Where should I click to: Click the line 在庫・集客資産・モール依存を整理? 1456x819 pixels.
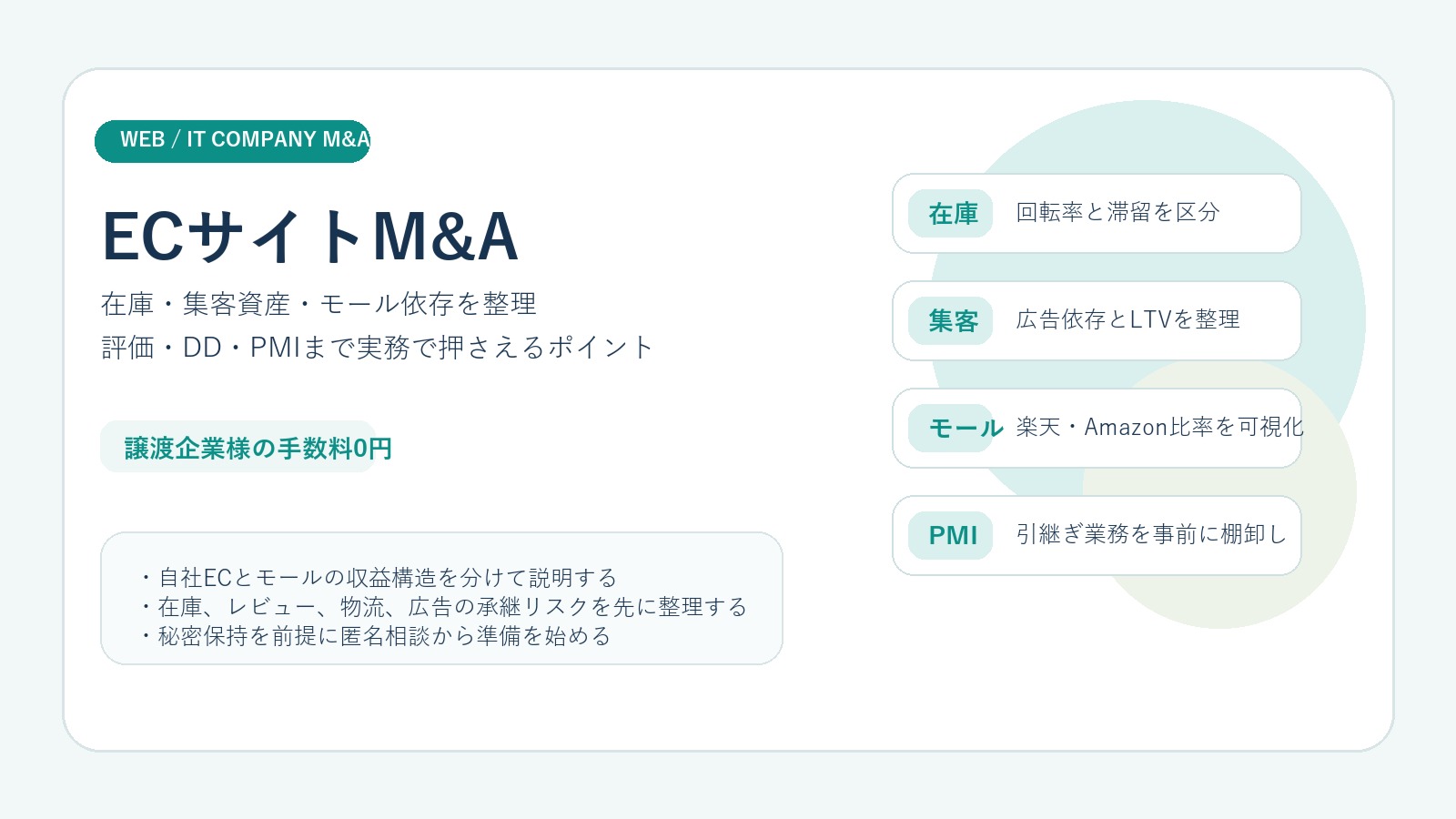(318, 304)
